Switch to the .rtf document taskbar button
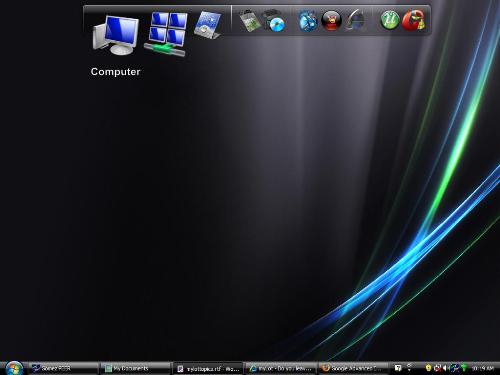The width and height of the screenshot is (500, 375). [208, 369]
